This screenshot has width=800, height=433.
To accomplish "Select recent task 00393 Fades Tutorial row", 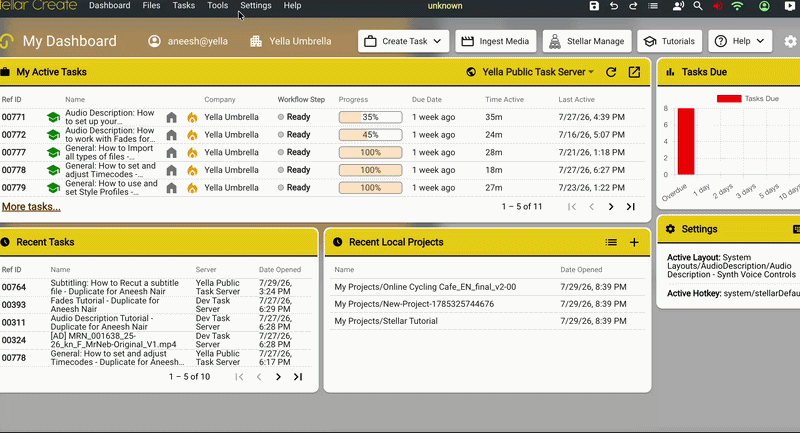I will (156, 305).
